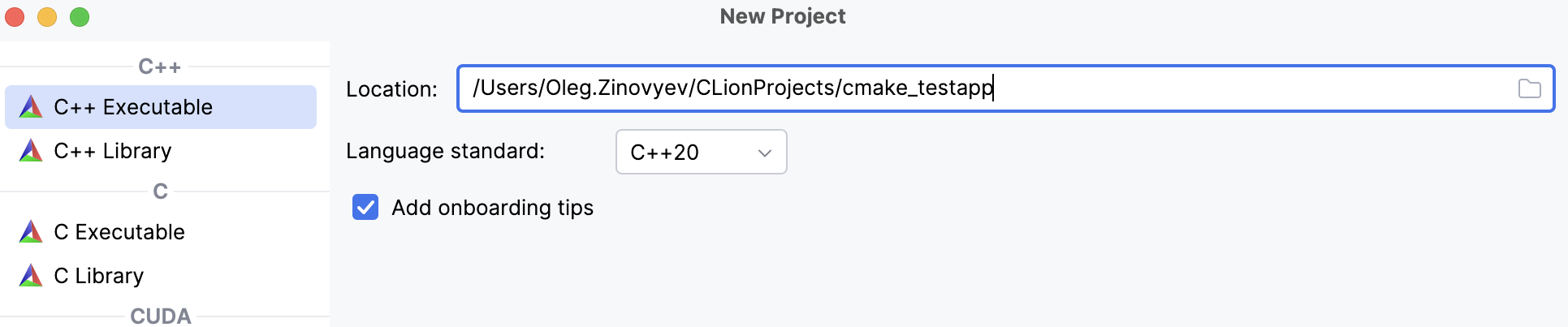Open the Language standard dropdown

(700, 152)
